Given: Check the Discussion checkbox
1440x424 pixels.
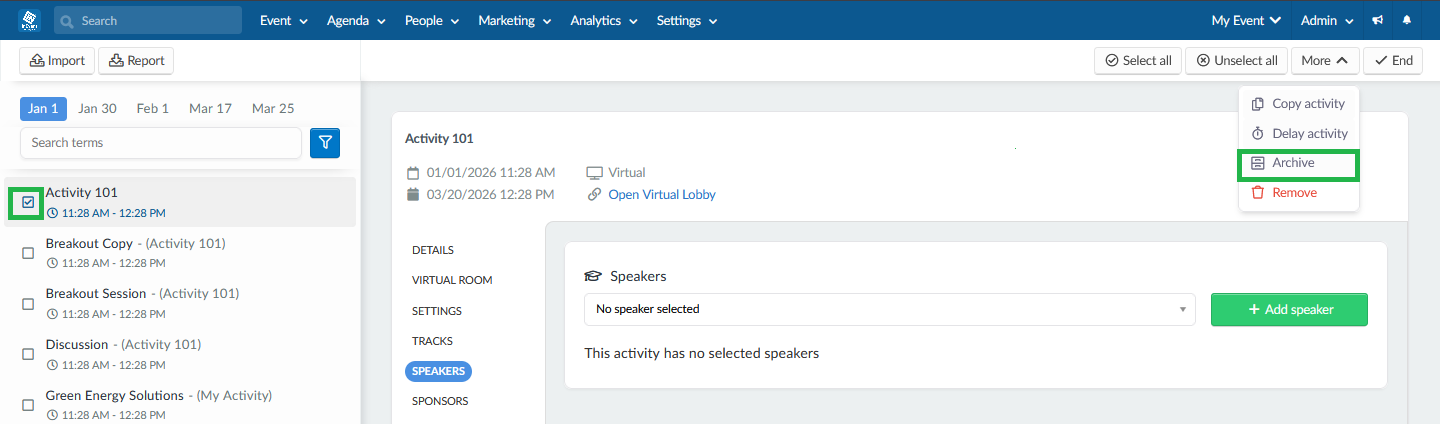Looking at the screenshot, I should click(28, 354).
